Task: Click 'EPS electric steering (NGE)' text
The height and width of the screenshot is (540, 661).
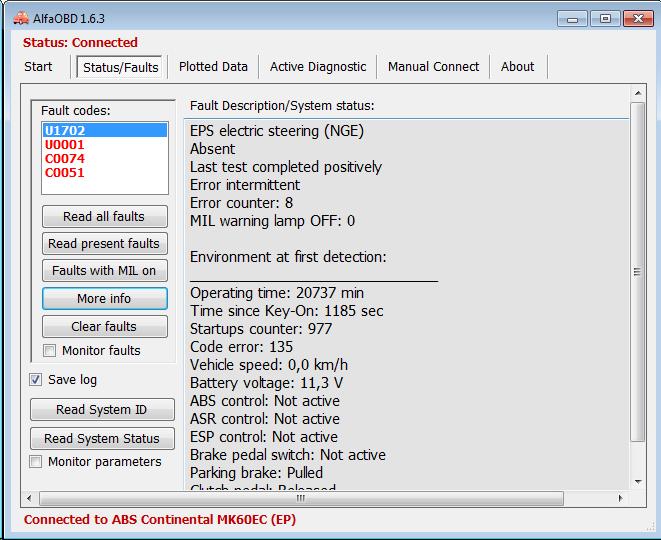Action: 277,131
